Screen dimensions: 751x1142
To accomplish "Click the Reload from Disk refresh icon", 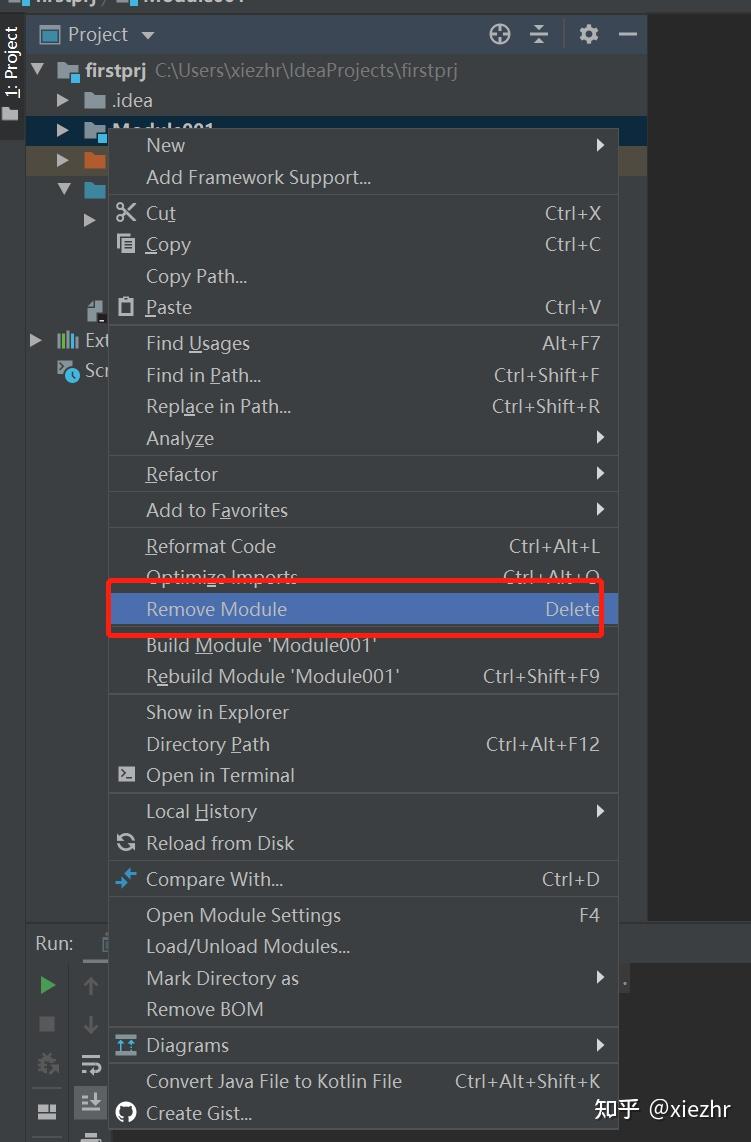I will (x=126, y=843).
